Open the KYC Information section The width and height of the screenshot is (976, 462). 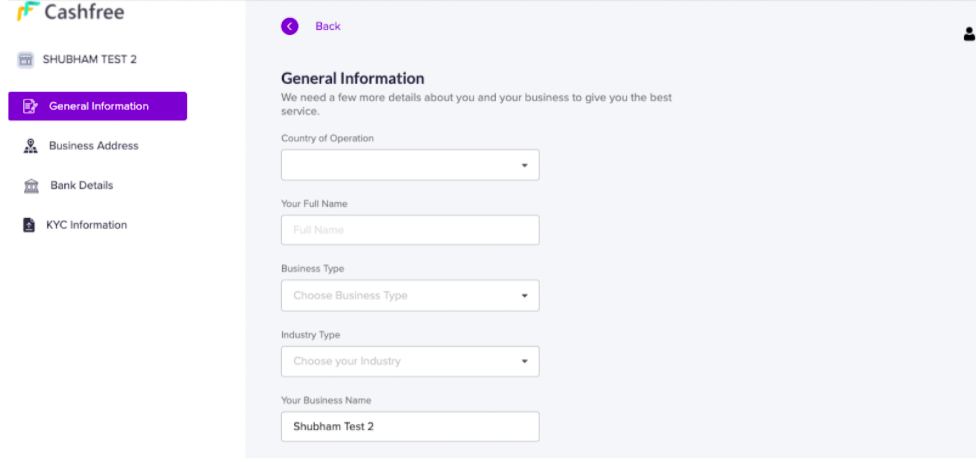click(86, 225)
